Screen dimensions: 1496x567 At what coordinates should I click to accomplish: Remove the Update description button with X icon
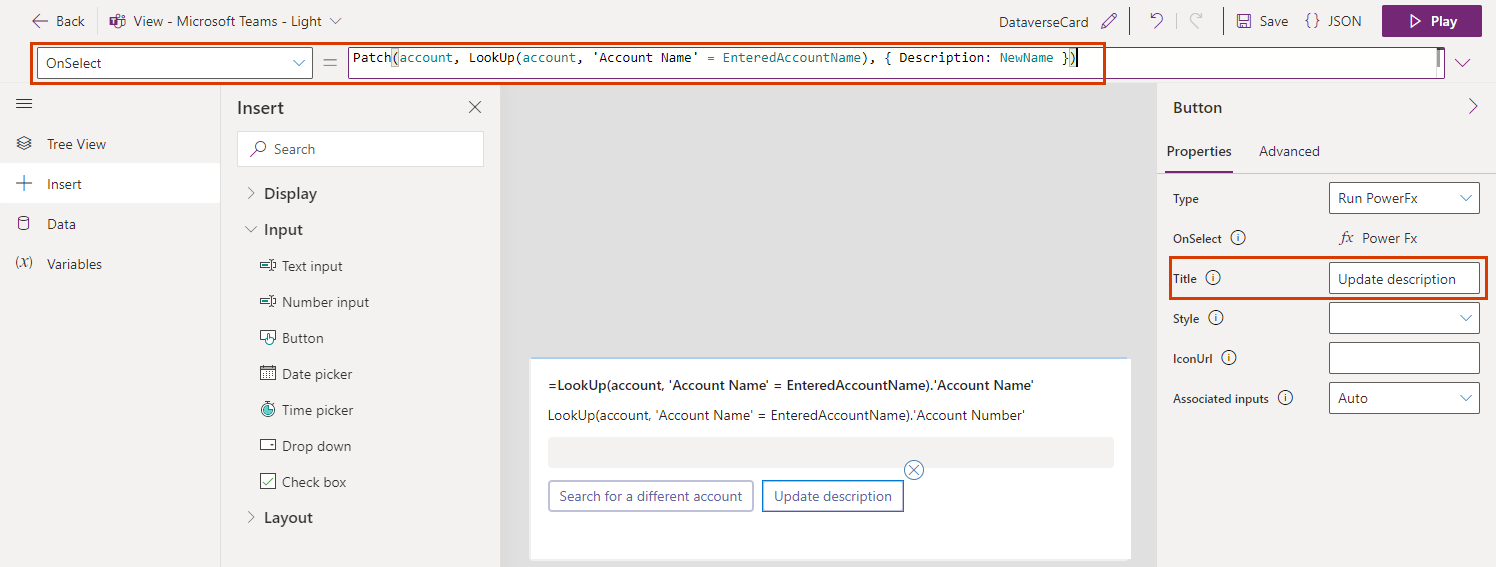click(913, 470)
